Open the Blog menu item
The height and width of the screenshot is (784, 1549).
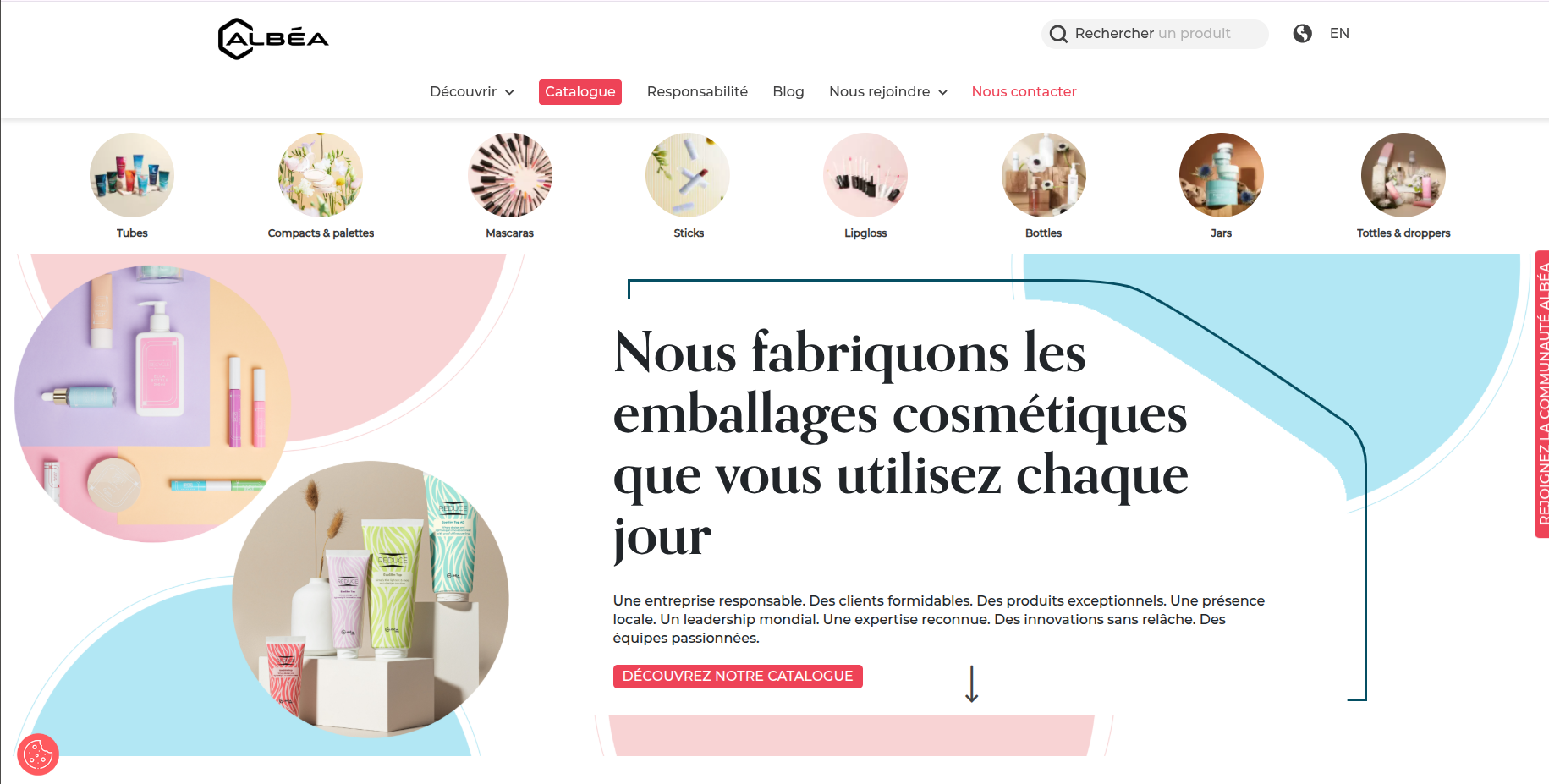(x=788, y=91)
